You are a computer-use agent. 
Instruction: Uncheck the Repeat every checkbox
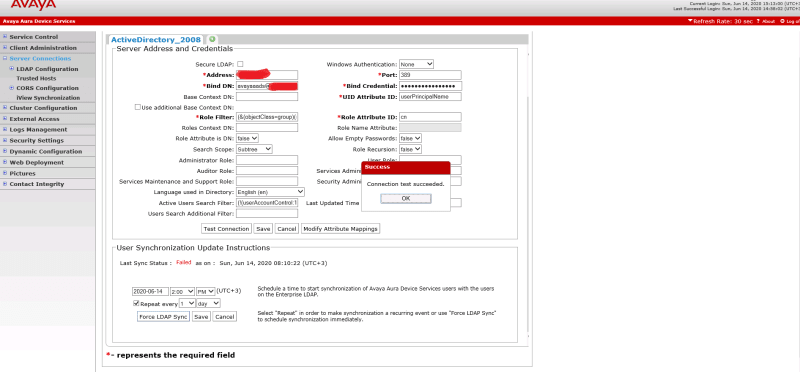coord(136,303)
